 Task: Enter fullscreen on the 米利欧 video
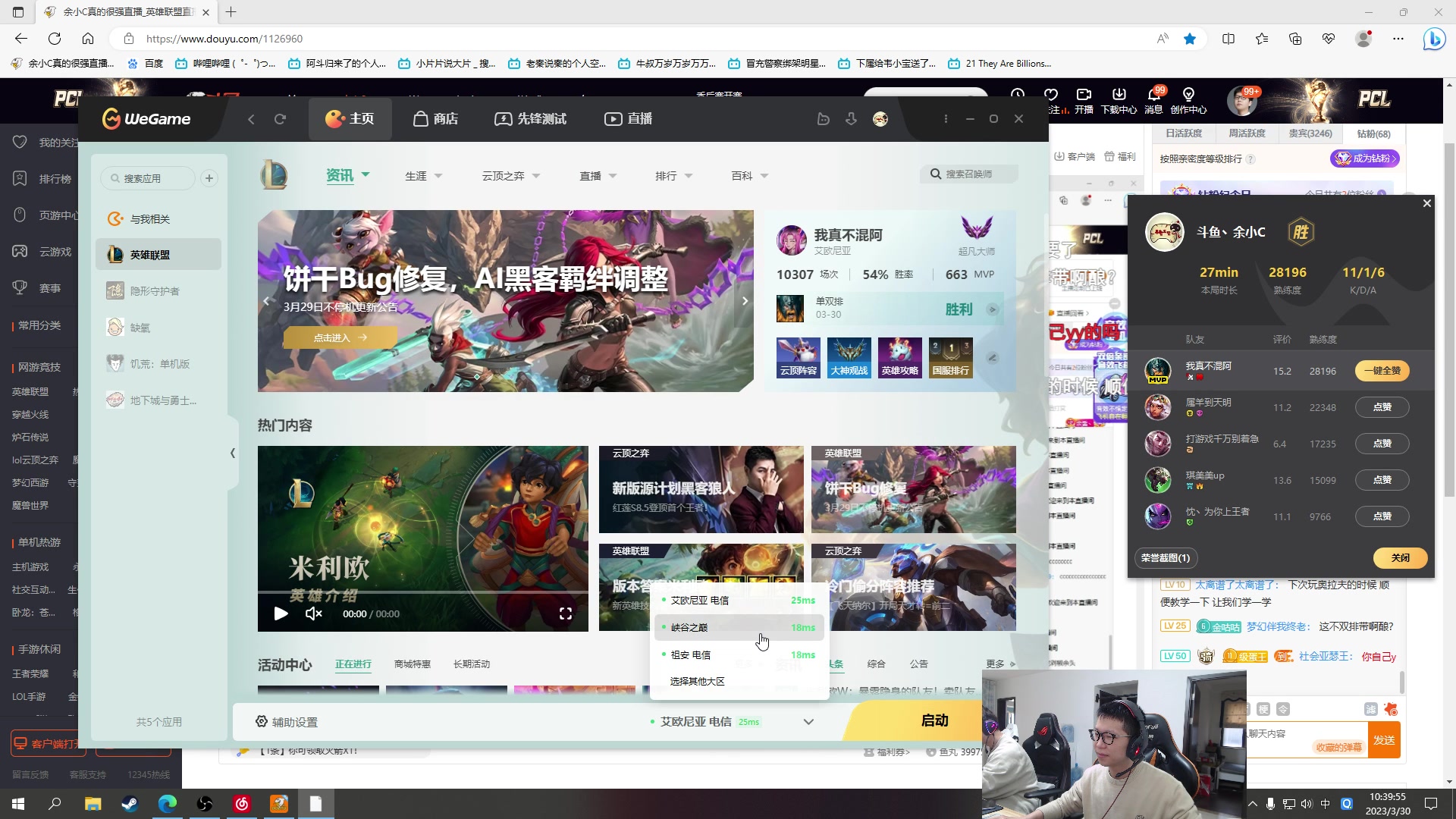coord(565,613)
